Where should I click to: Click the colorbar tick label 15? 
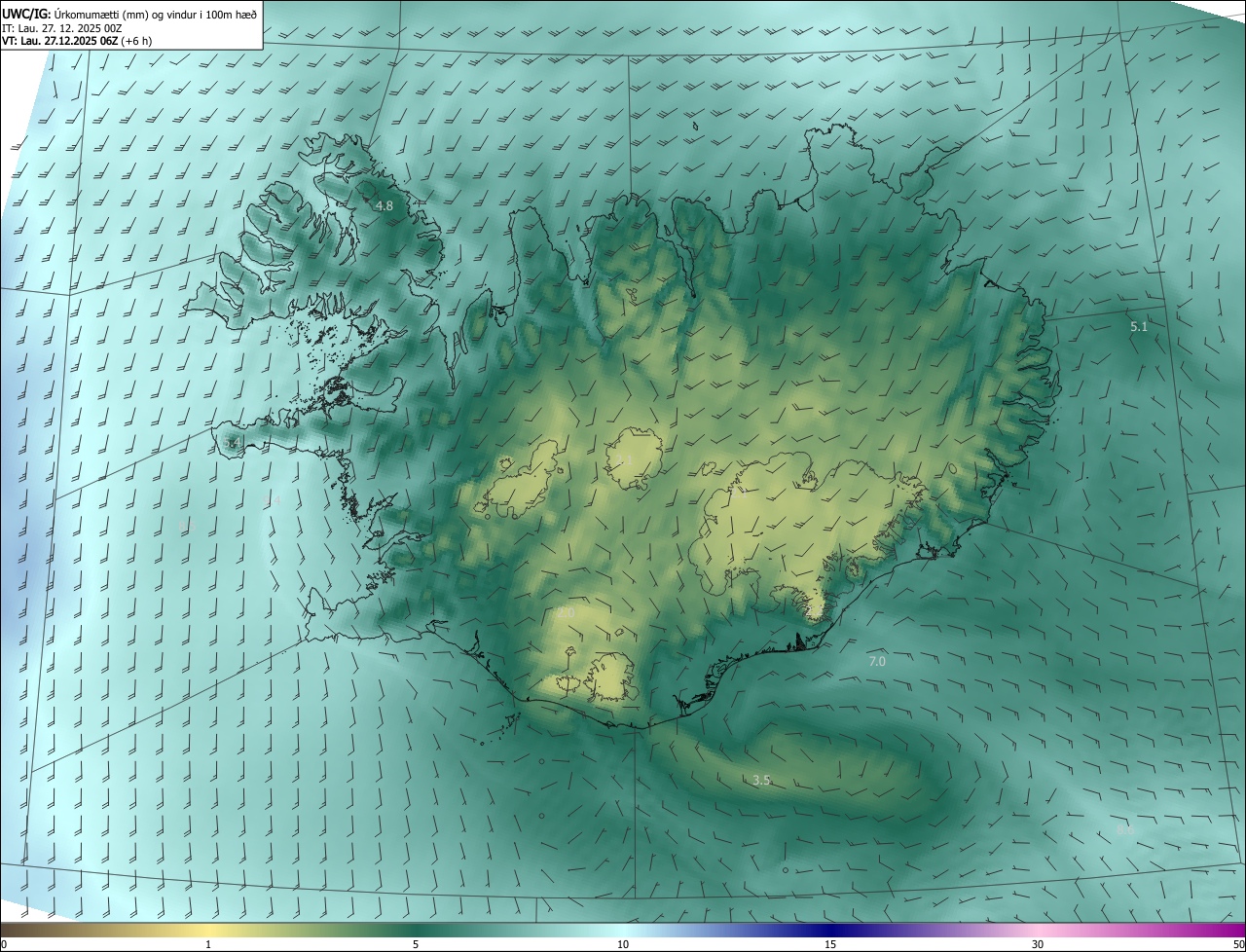point(830,945)
